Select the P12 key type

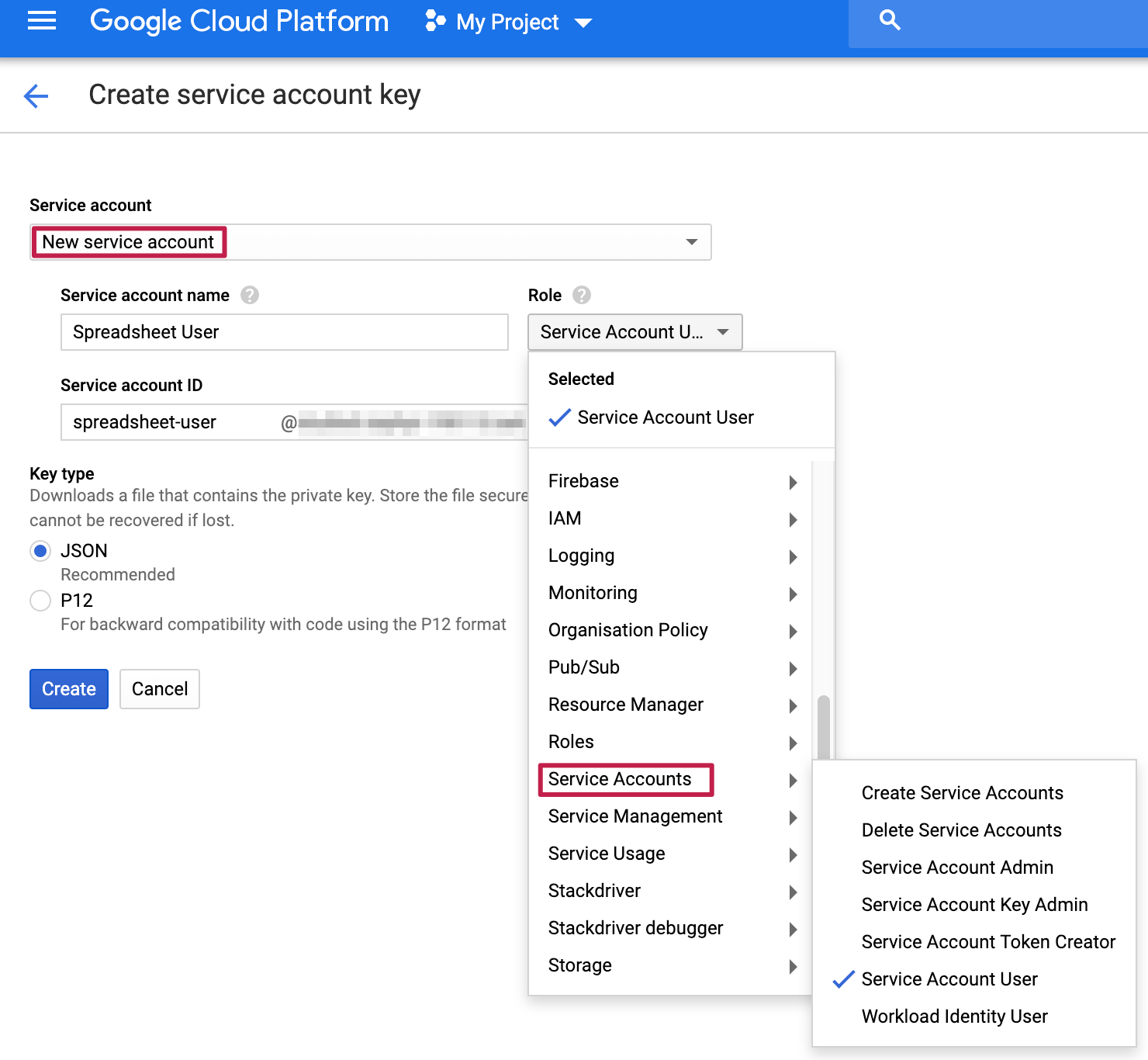[40, 601]
